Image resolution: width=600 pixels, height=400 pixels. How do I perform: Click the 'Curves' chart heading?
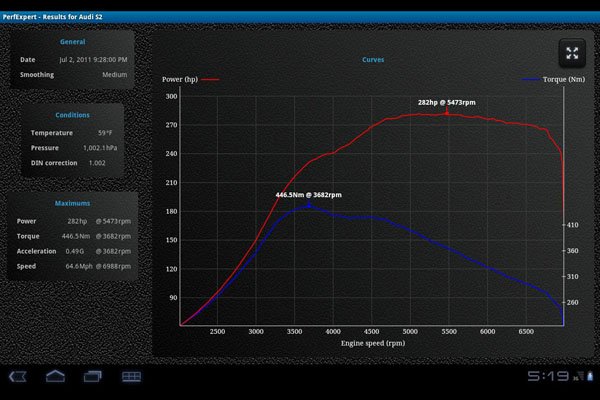coord(373,60)
